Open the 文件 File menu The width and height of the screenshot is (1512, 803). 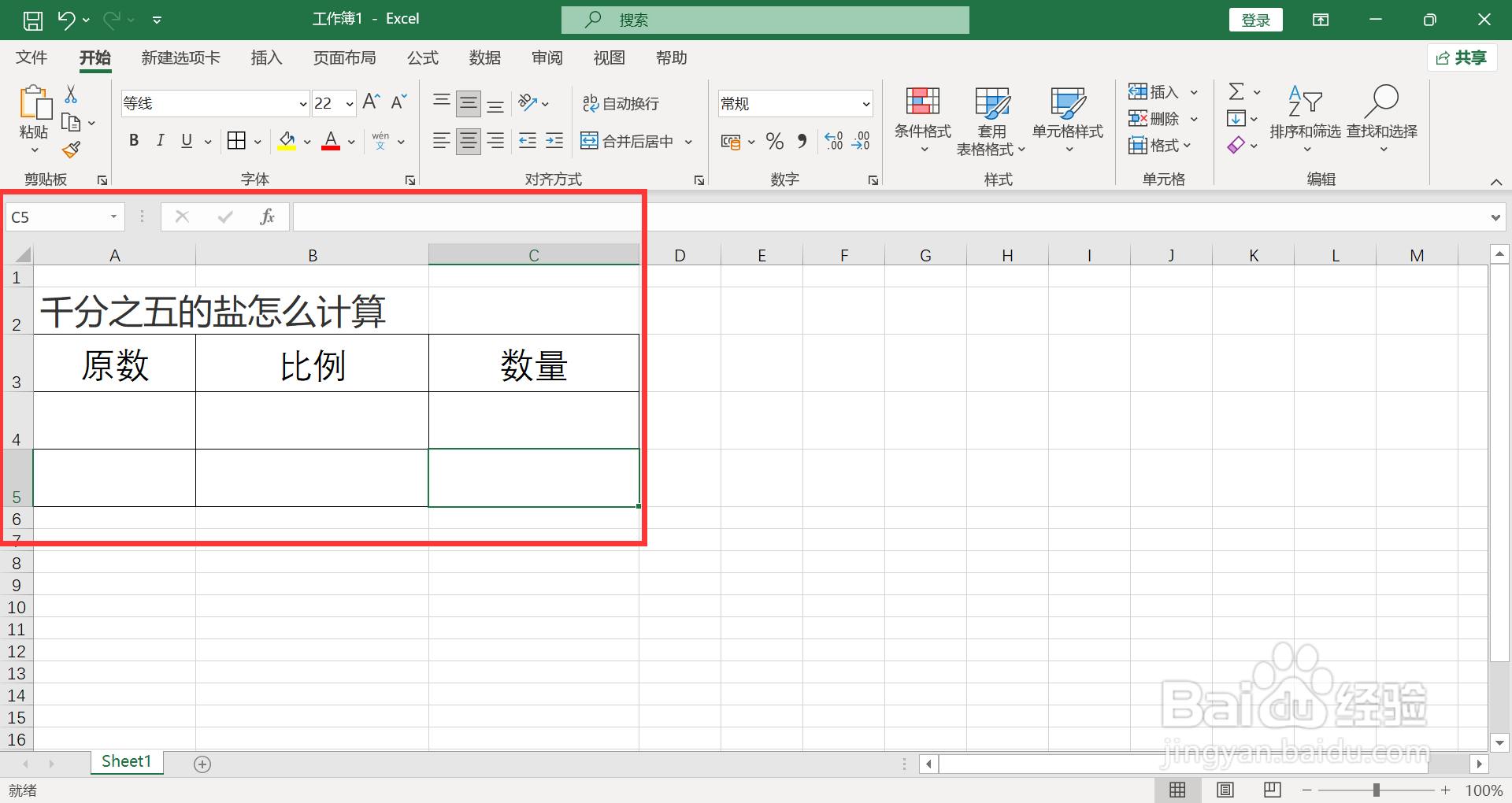point(31,57)
